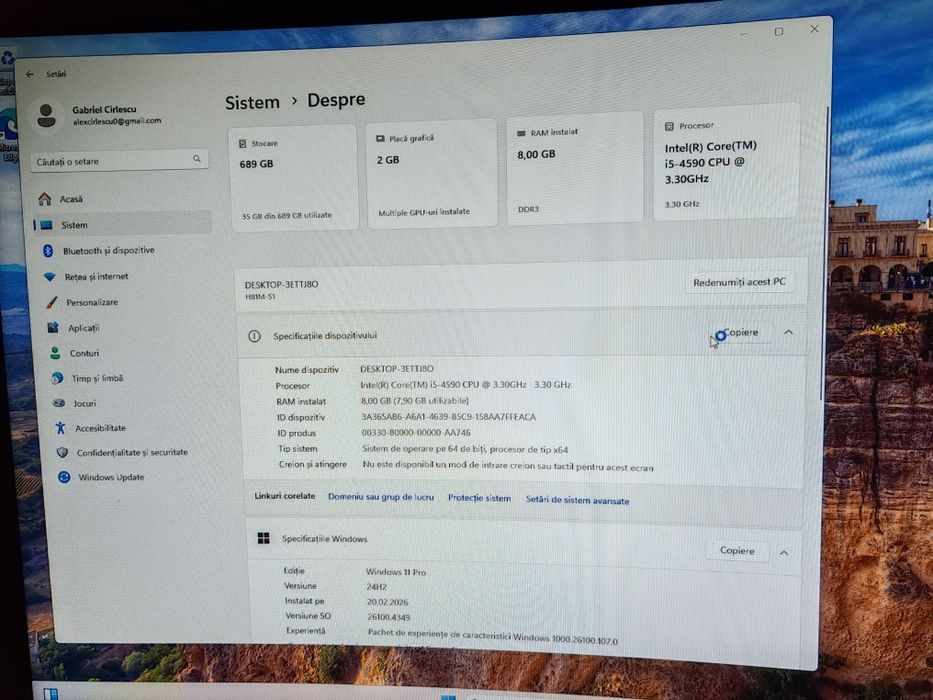This screenshot has width=933, height=700.
Task: Click the RAM instalat chip icon
Action: pos(521,133)
